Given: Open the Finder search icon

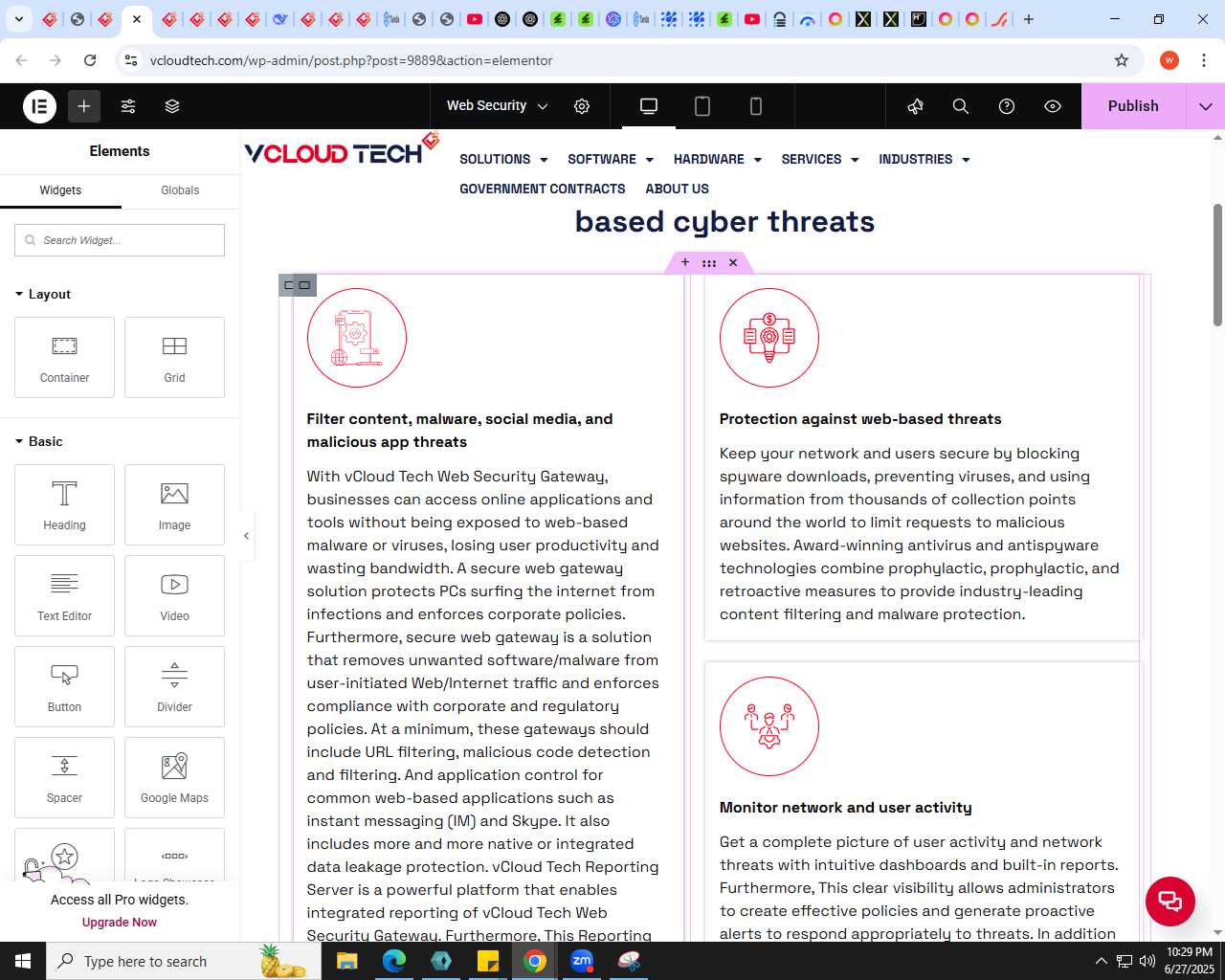Looking at the screenshot, I should (x=961, y=106).
